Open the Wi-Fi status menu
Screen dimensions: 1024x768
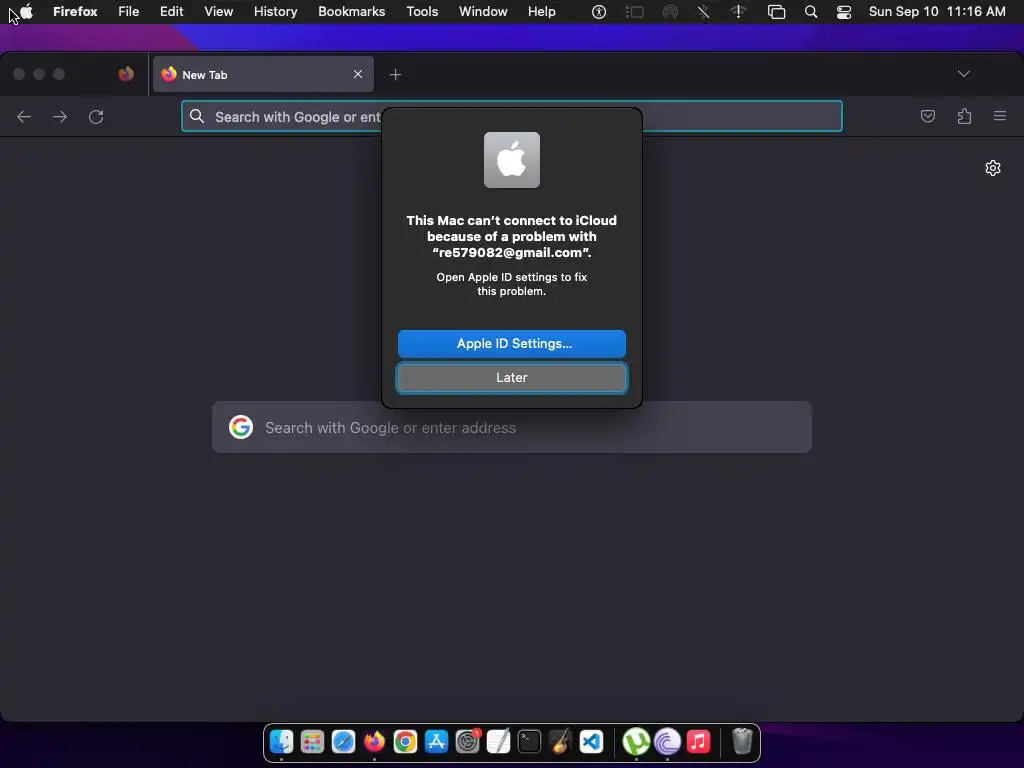coord(739,12)
